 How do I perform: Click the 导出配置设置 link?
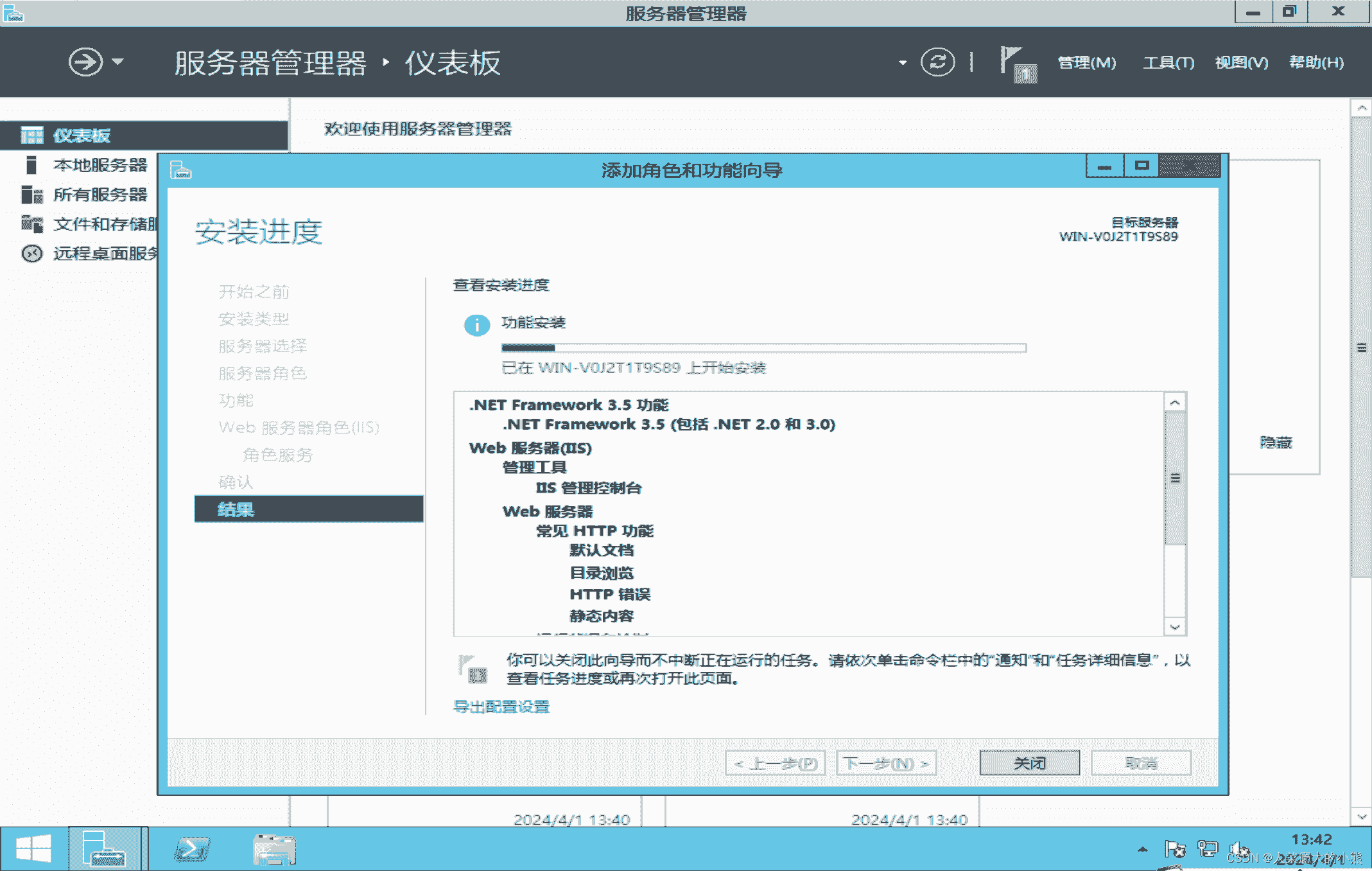503,707
